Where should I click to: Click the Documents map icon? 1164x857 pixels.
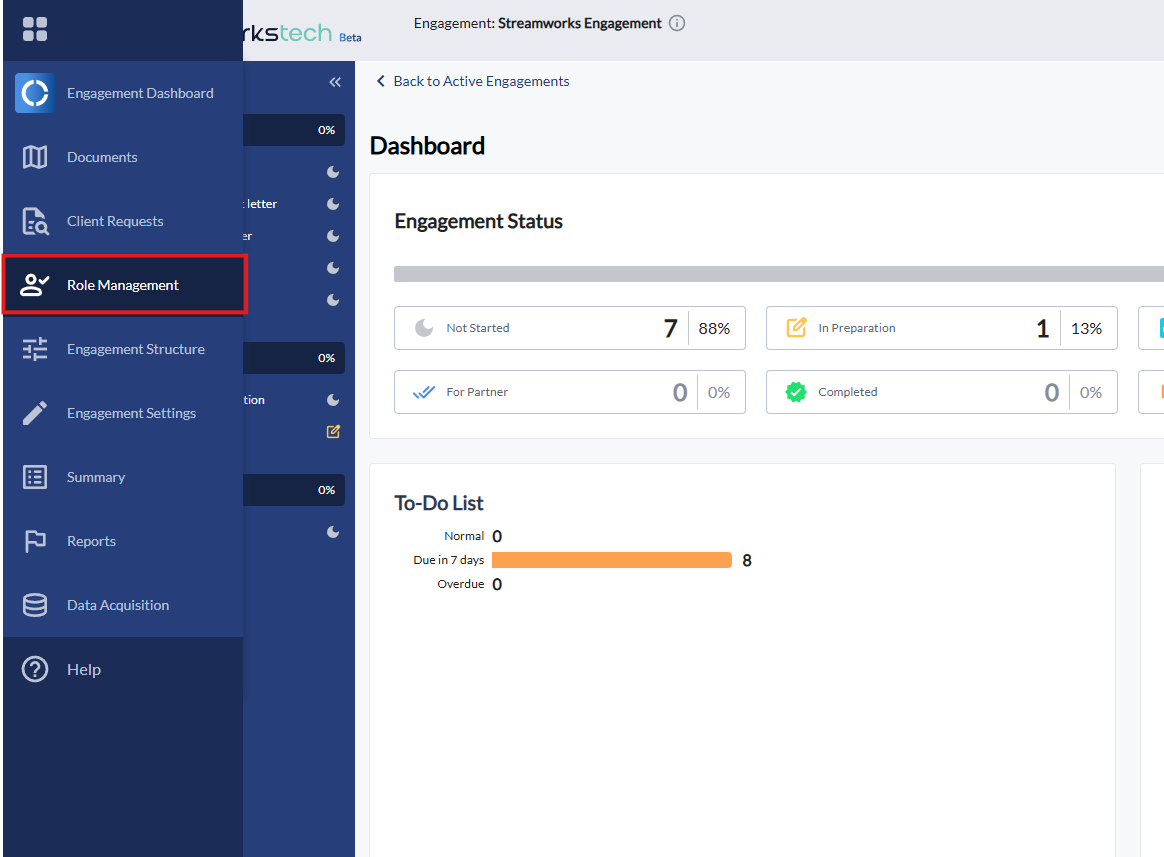(x=35, y=157)
